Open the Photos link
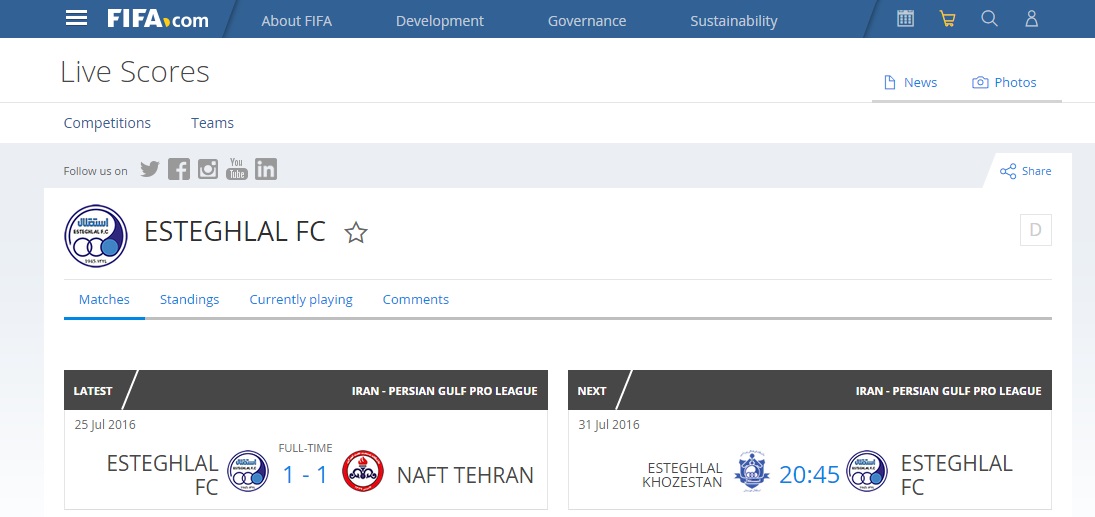1095x517 pixels. coord(1004,82)
